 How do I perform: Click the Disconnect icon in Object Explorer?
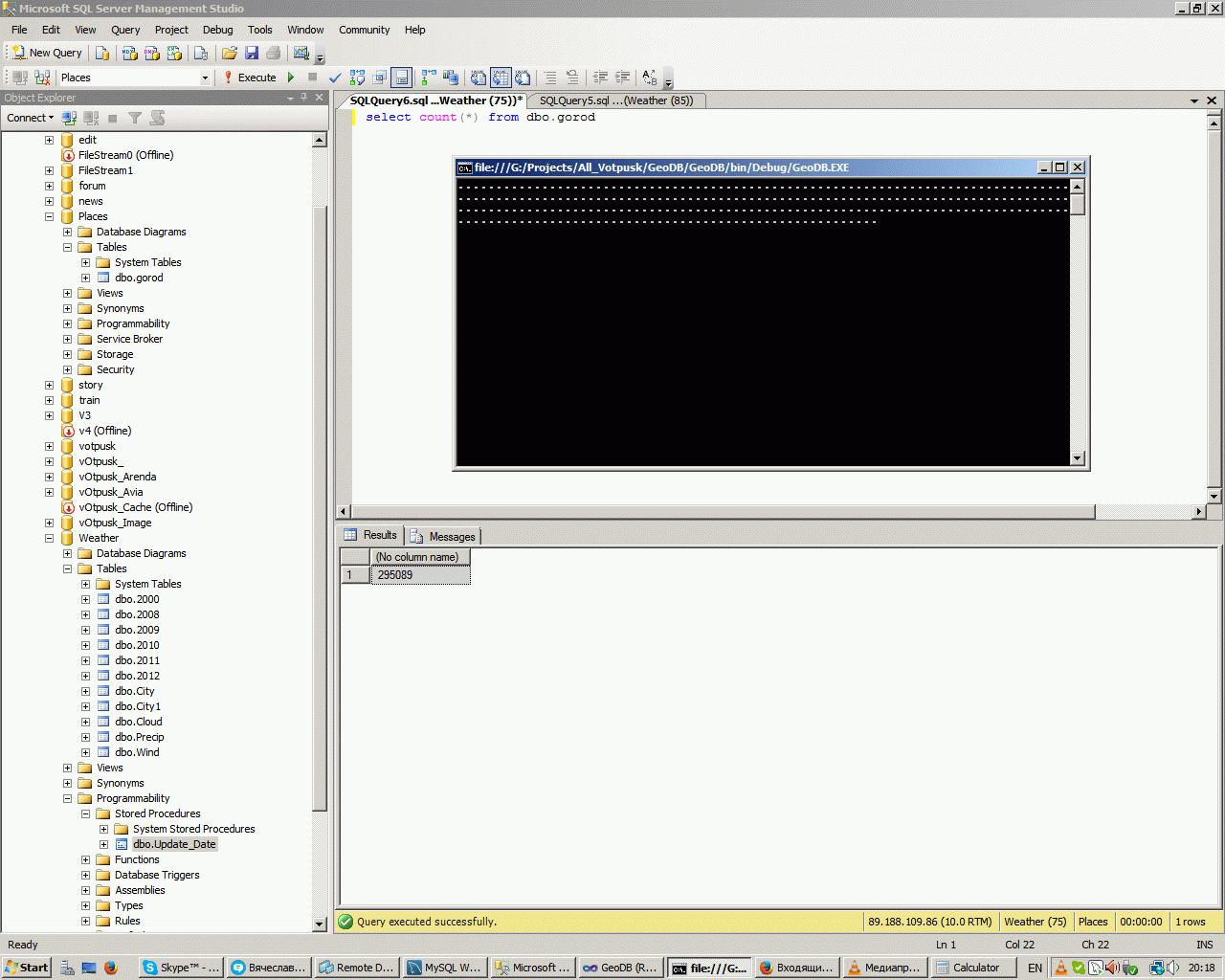tap(91, 118)
